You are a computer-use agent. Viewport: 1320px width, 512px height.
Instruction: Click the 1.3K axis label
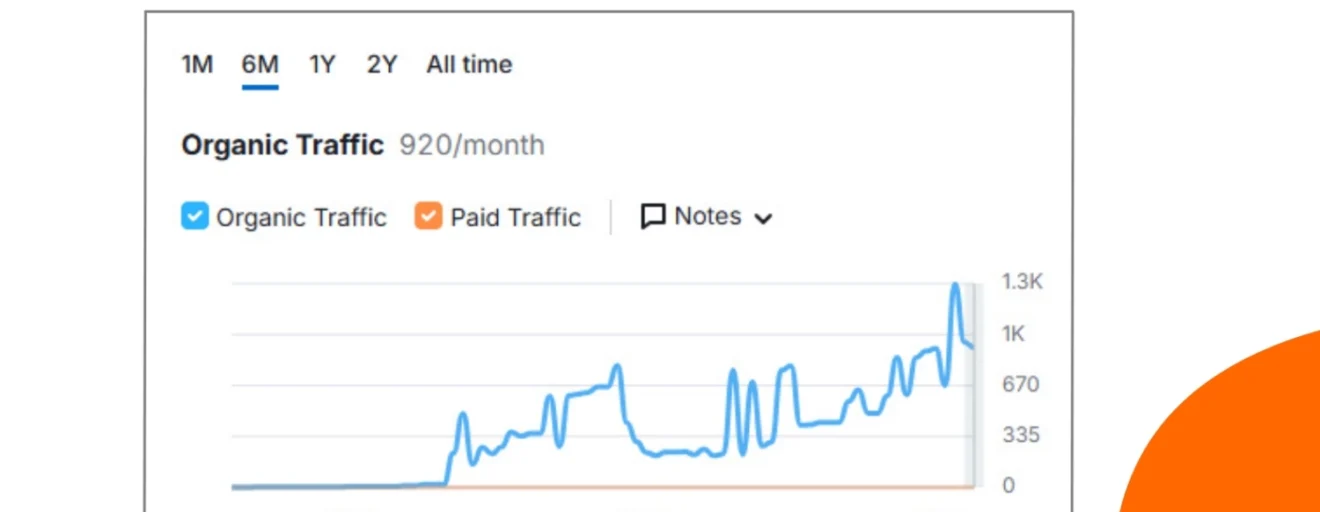1022,283
